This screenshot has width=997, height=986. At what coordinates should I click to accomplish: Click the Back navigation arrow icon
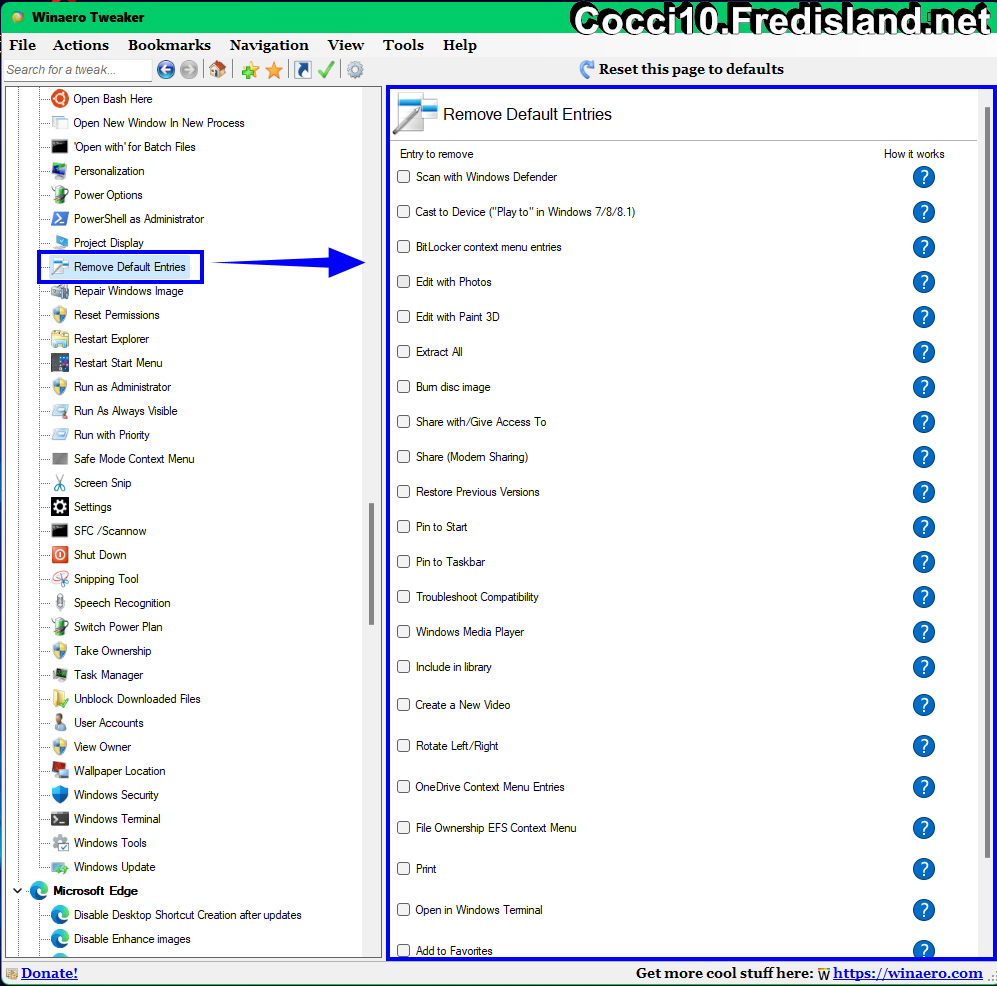[x=166, y=69]
